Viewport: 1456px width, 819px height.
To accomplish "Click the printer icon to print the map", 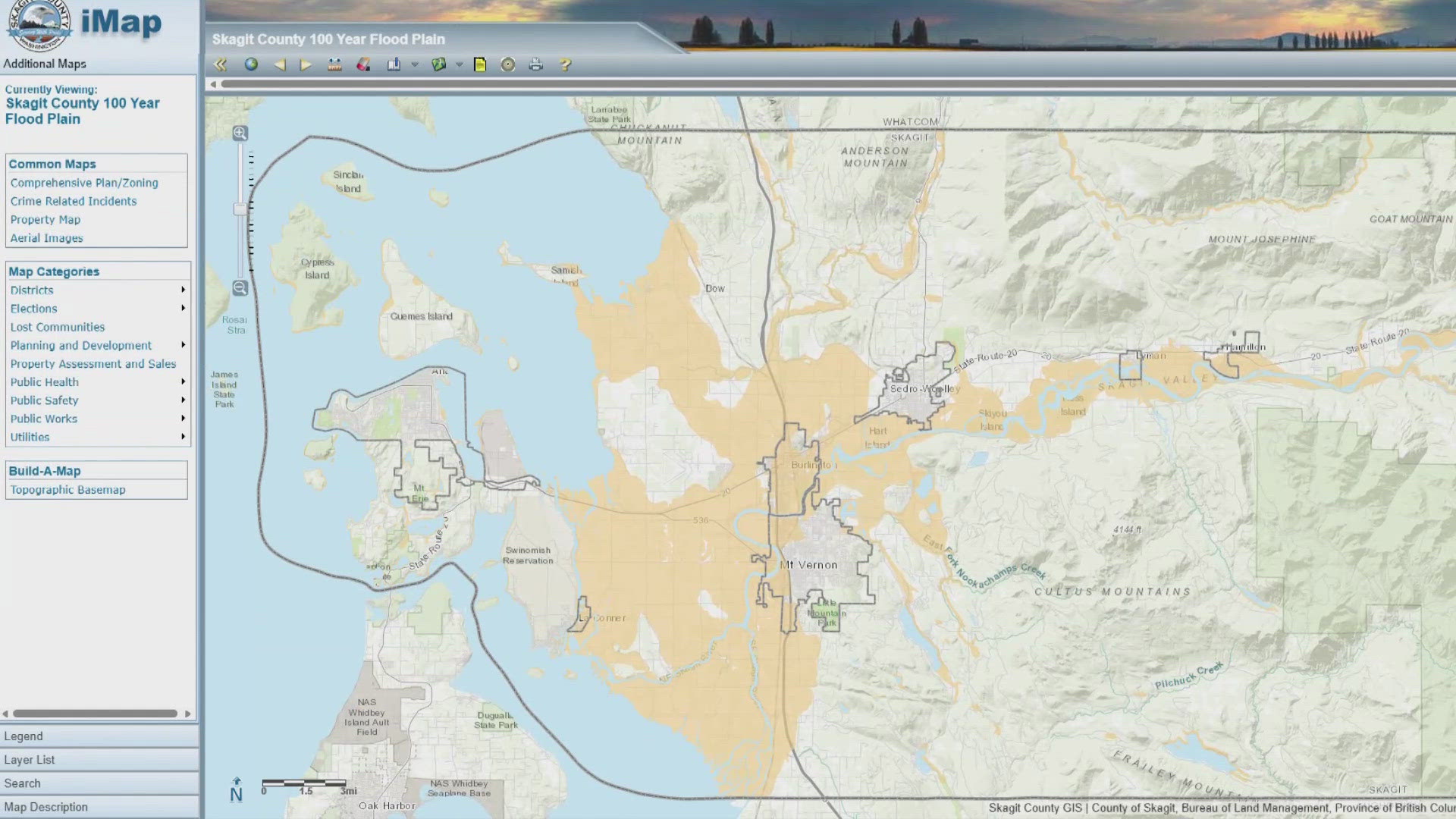I will pos(536,64).
